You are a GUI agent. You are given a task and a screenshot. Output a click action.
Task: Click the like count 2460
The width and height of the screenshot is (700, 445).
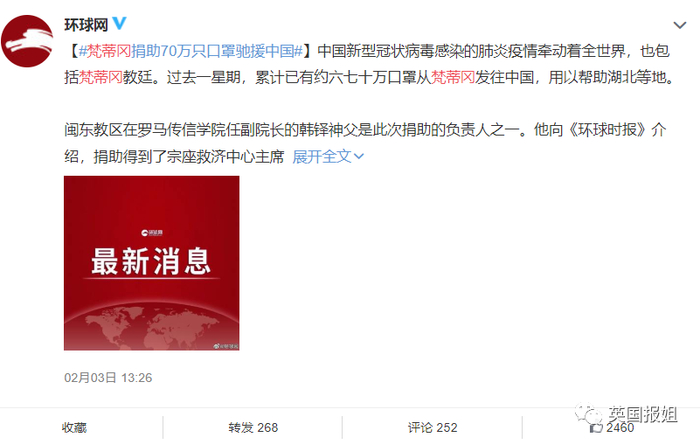(620, 428)
